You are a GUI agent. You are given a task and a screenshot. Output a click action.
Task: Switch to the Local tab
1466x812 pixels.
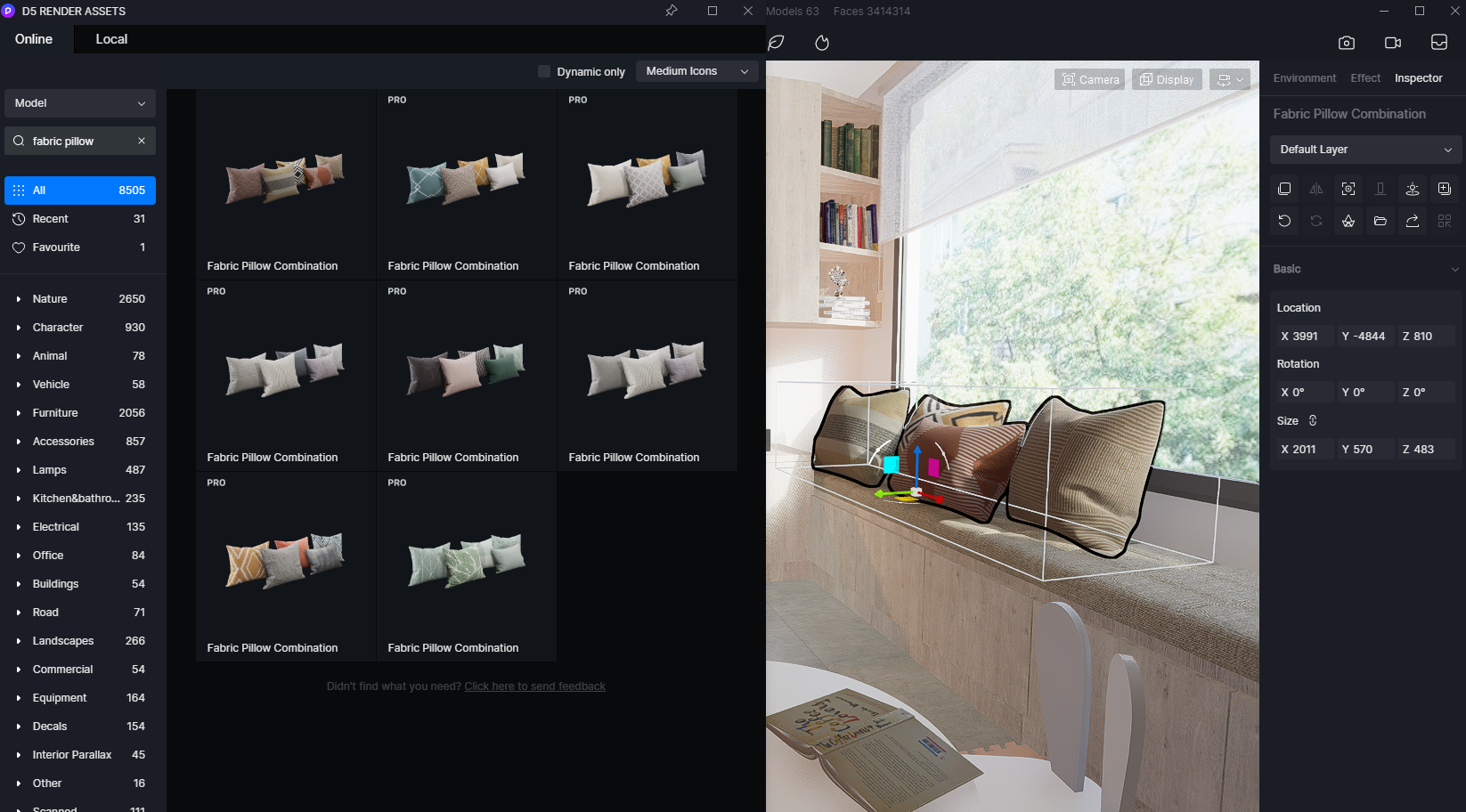click(x=111, y=39)
